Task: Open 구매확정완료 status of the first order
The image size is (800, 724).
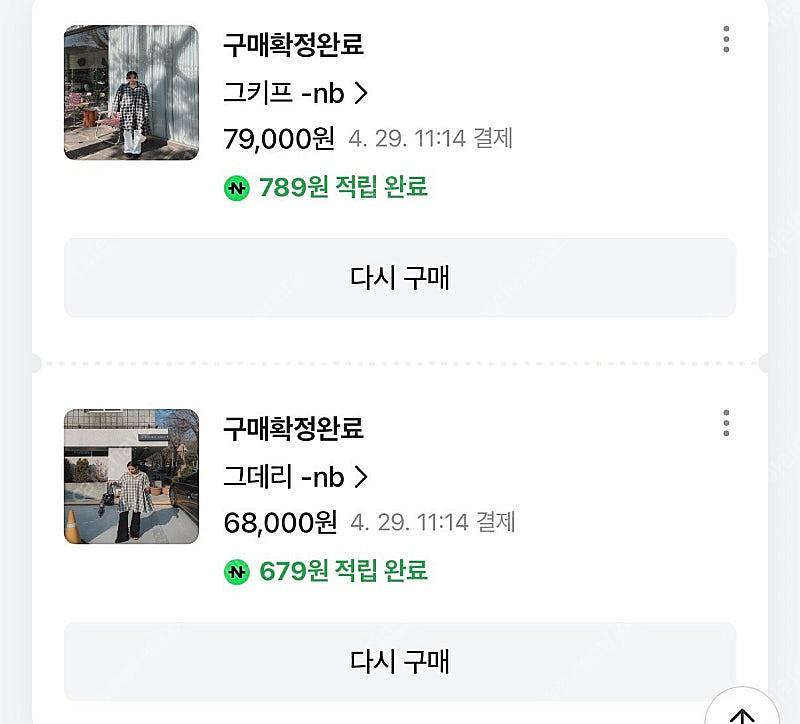Action: point(295,47)
